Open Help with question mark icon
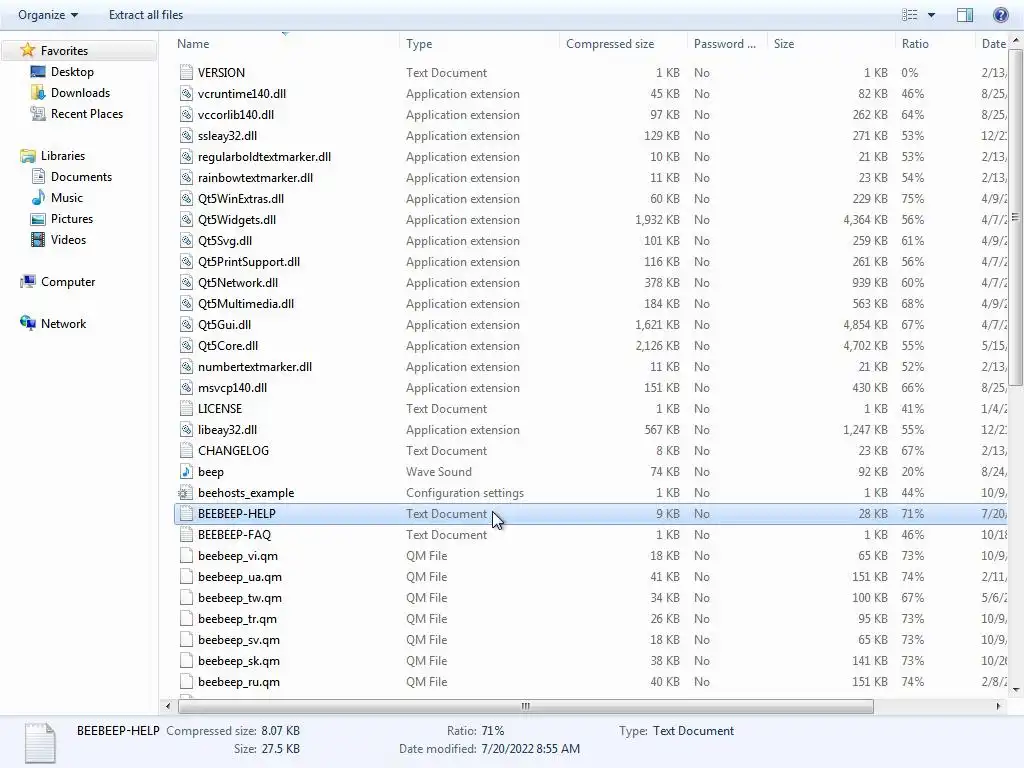The image size is (1024, 768). pyautogui.click(x=1000, y=14)
